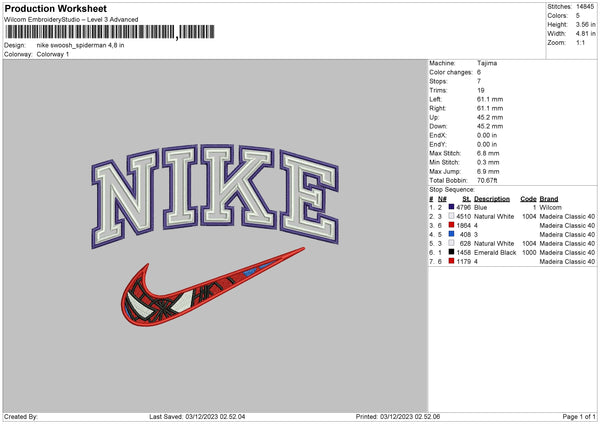
Task: Click the Stitches value '14845'
Action: click(x=585, y=7)
